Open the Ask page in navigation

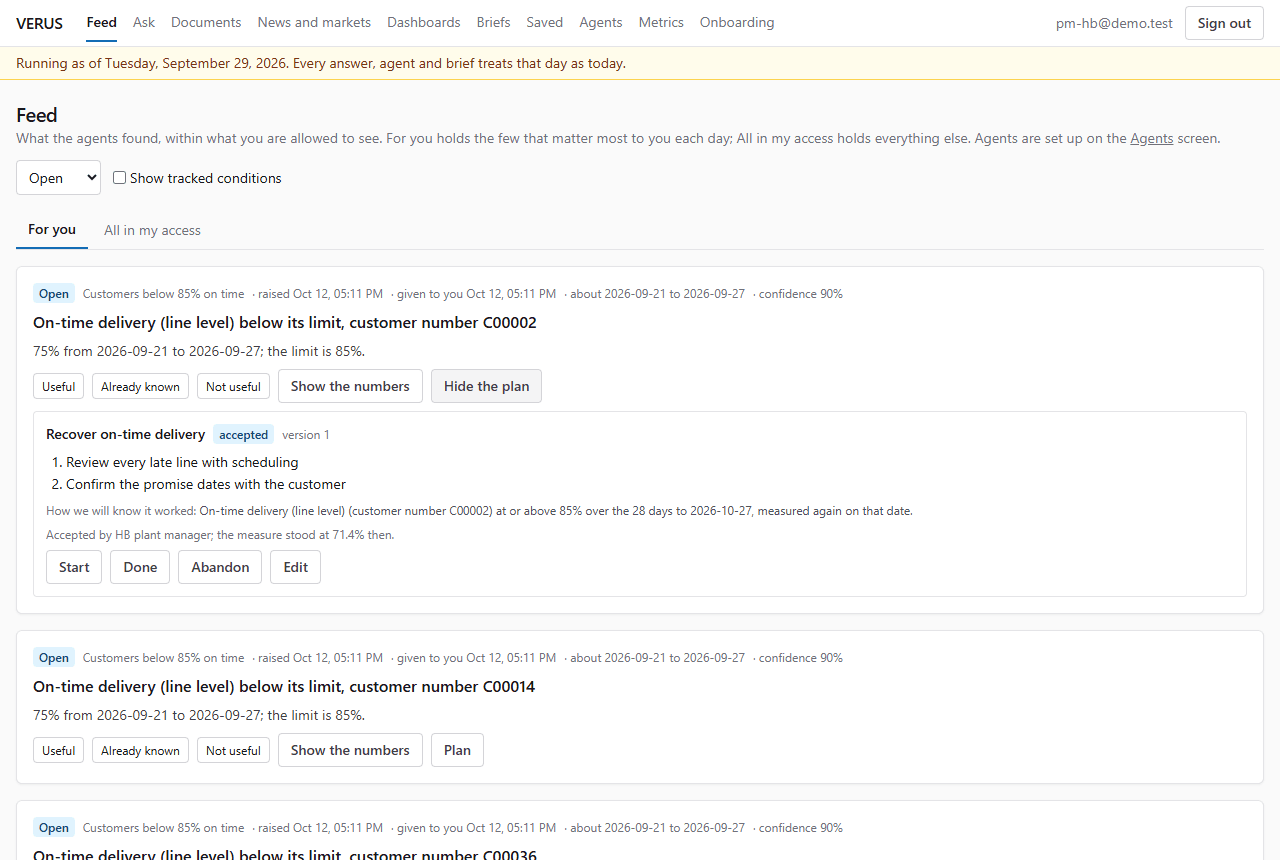pyautogui.click(x=144, y=22)
